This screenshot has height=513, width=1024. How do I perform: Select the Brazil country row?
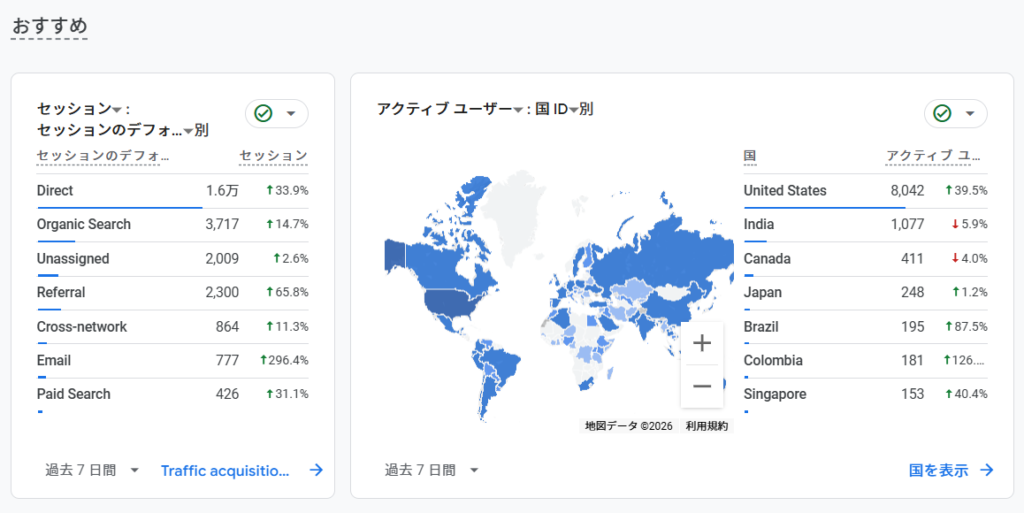click(x=865, y=327)
